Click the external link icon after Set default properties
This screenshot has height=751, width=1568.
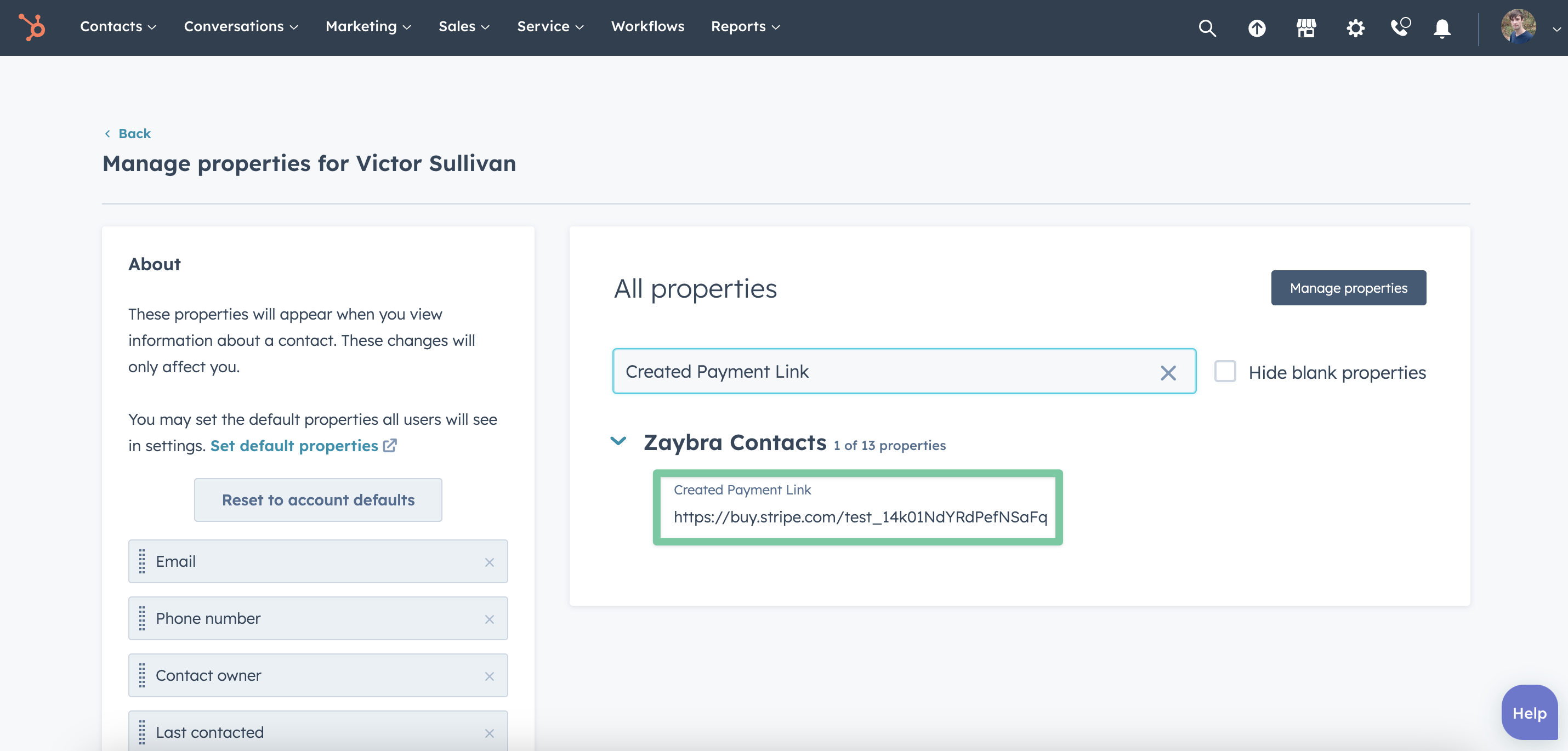coord(390,446)
